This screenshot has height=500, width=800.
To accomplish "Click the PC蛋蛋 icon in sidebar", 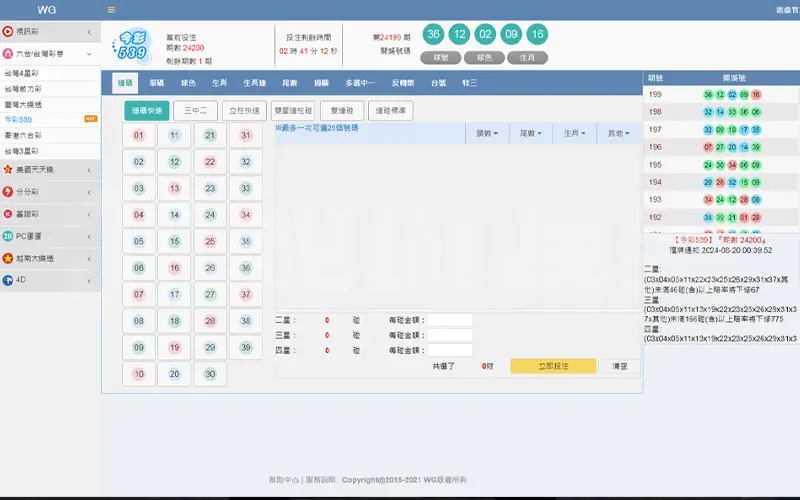I will (8, 236).
